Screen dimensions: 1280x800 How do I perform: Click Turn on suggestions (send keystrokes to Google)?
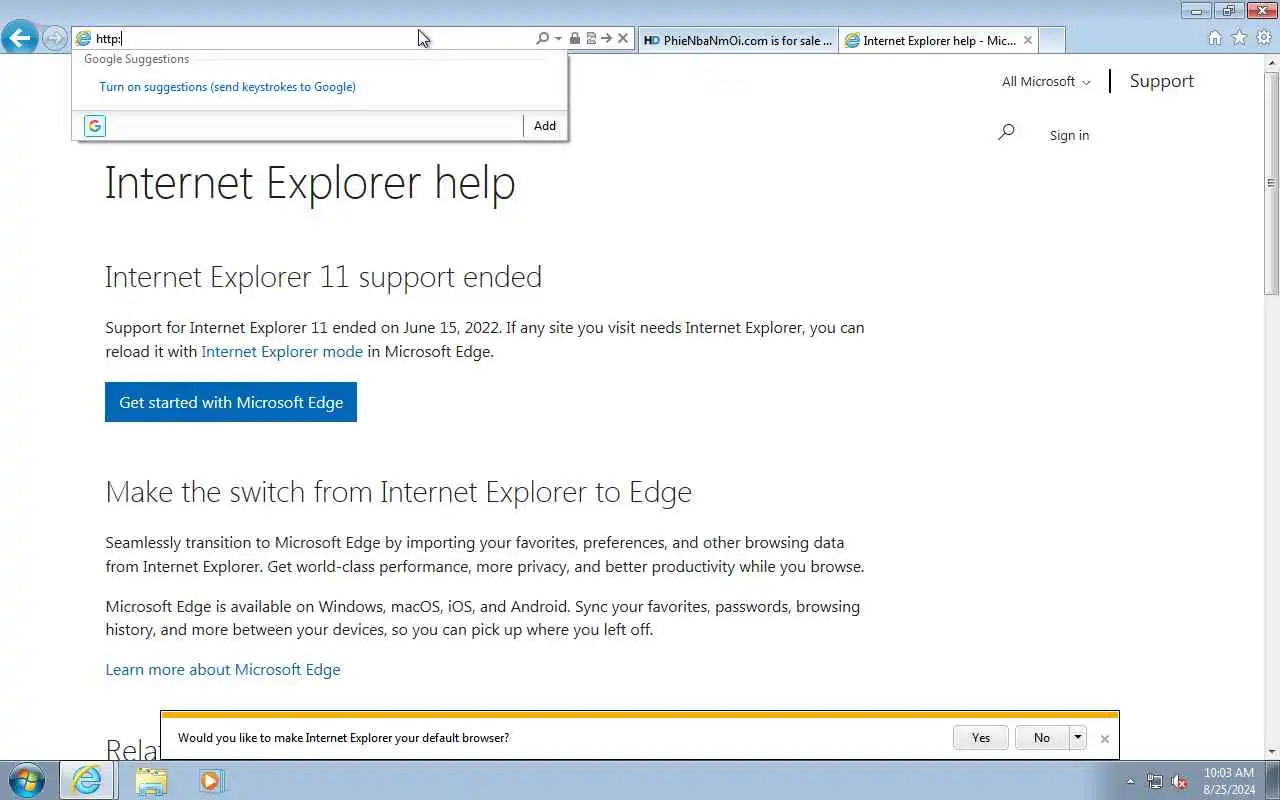pyautogui.click(x=227, y=87)
